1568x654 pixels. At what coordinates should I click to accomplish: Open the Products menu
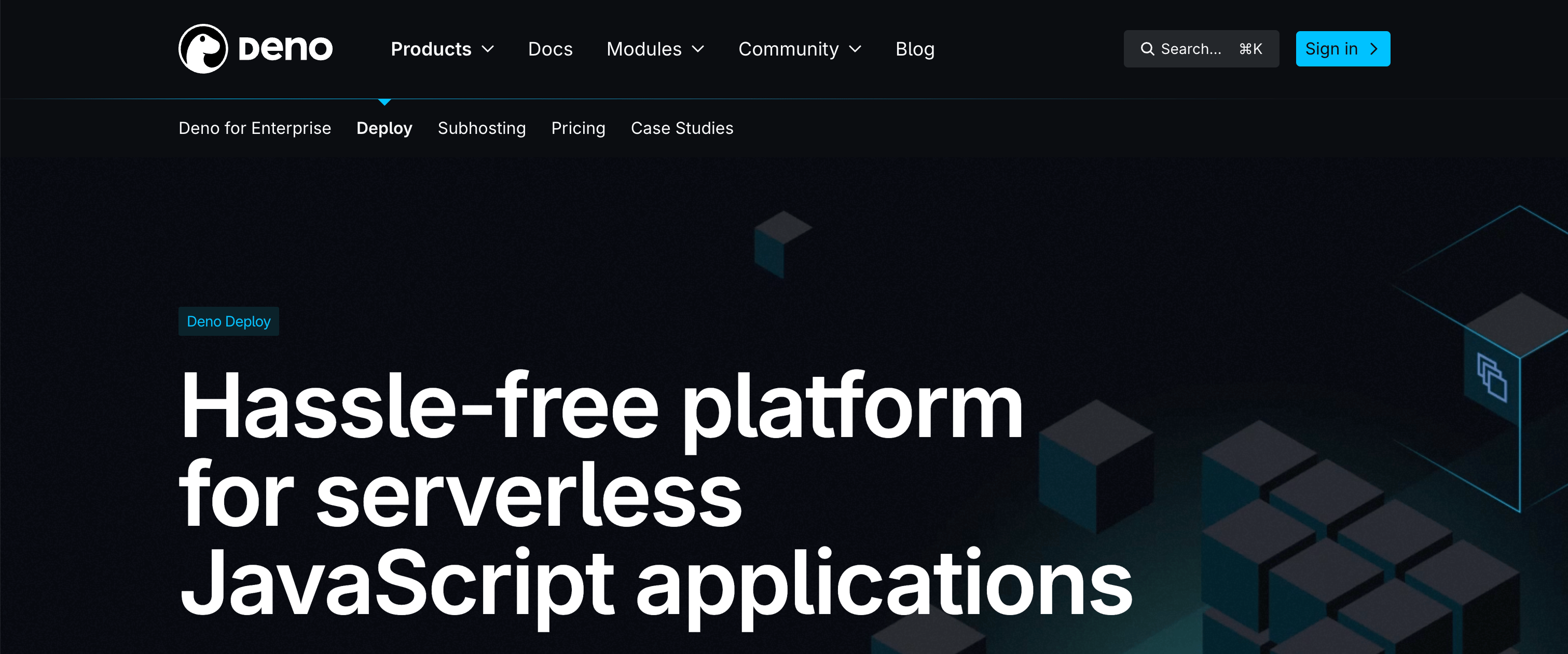[x=431, y=49]
